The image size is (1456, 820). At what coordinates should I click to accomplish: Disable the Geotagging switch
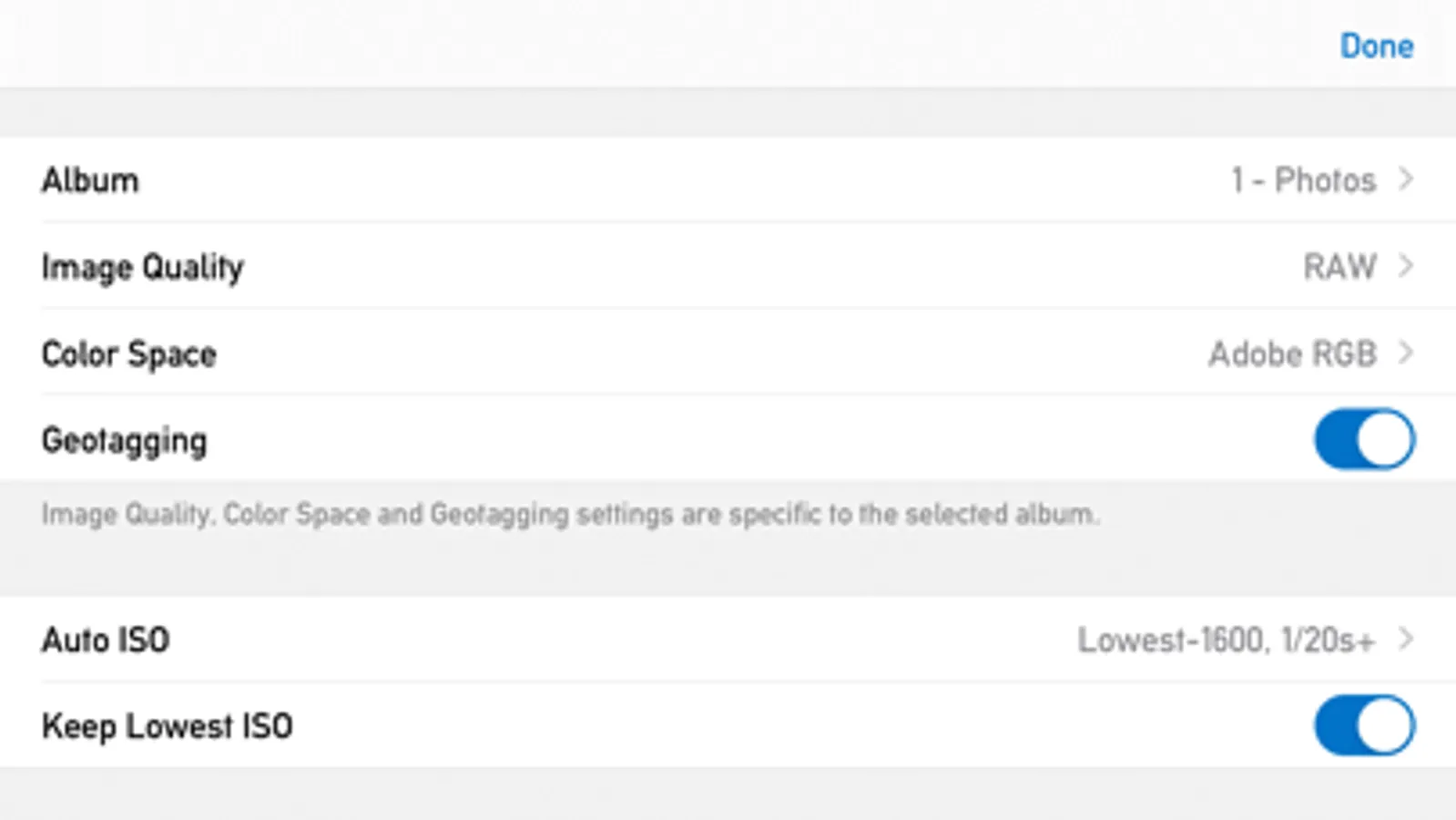[1364, 439]
